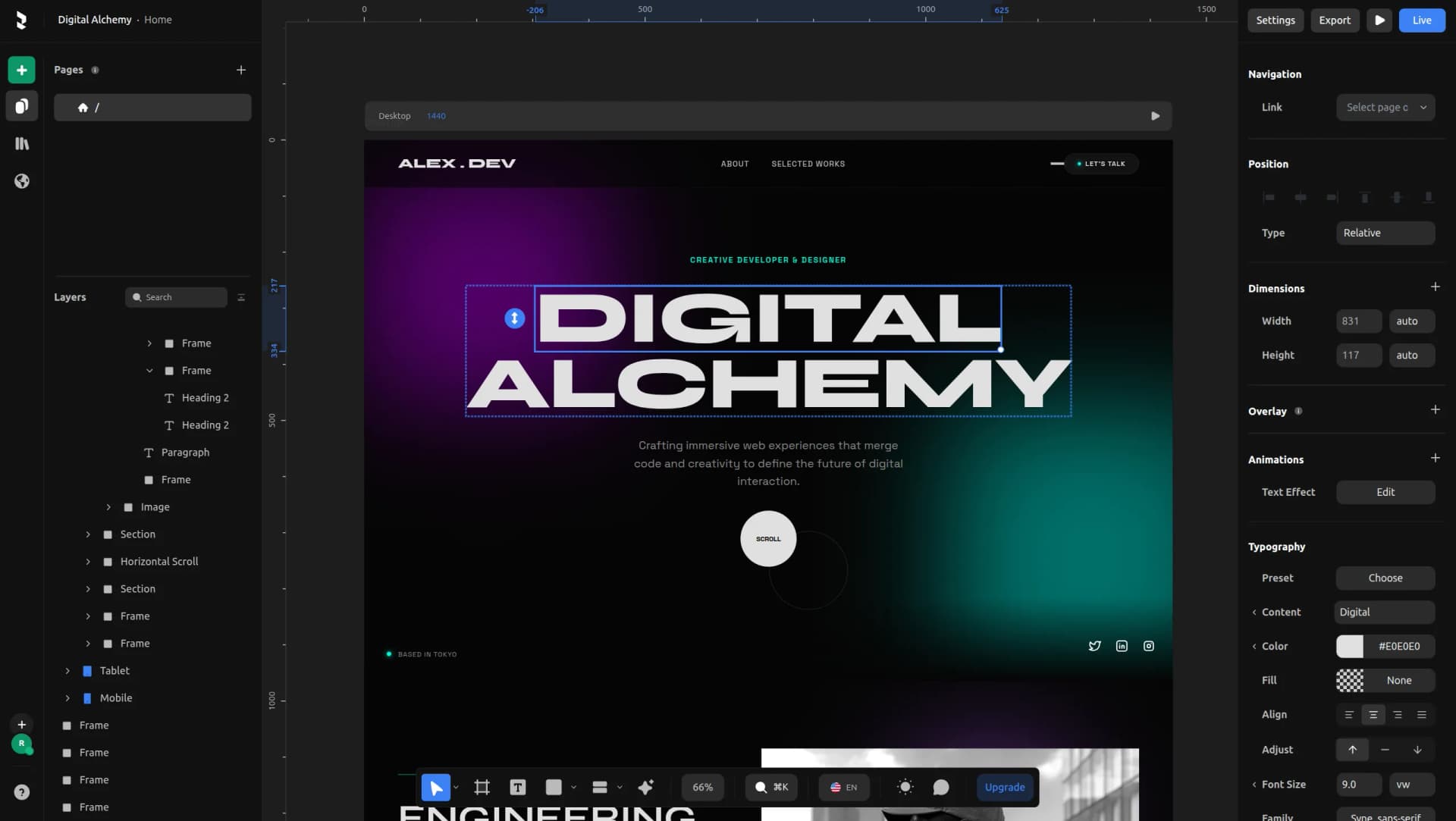The width and height of the screenshot is (1456, 821).
Task: Set text alignment to right in Typography
Action: (1398, 714)
